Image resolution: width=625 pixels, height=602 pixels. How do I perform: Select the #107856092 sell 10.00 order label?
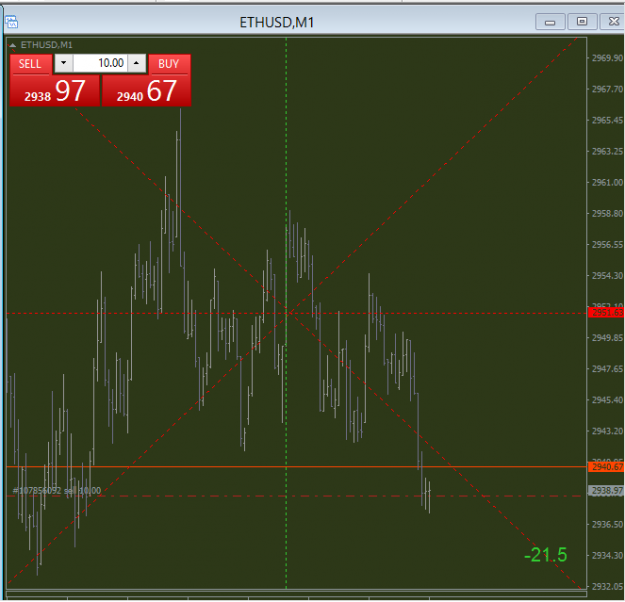57,490
